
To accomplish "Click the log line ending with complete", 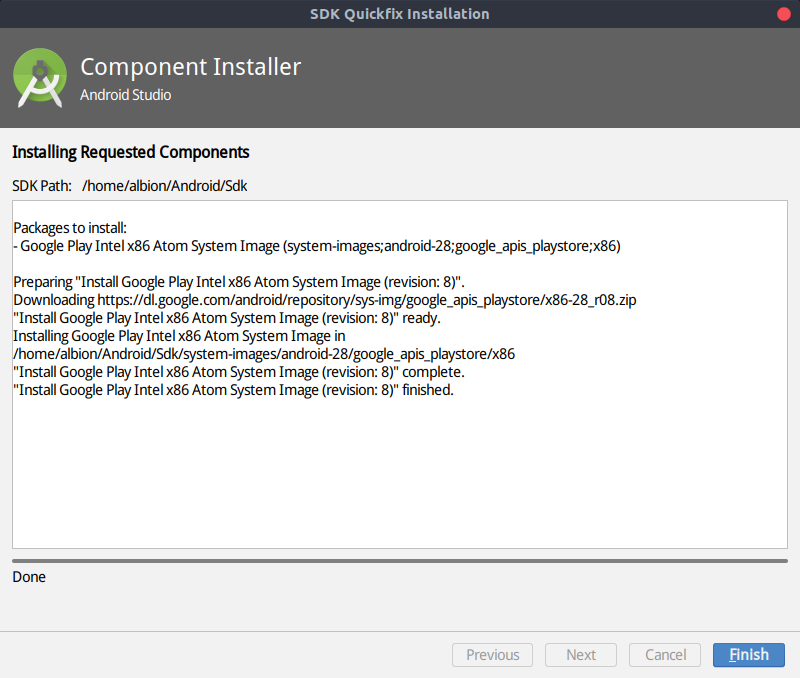I will pyautogui.click(x=239, y=372).
